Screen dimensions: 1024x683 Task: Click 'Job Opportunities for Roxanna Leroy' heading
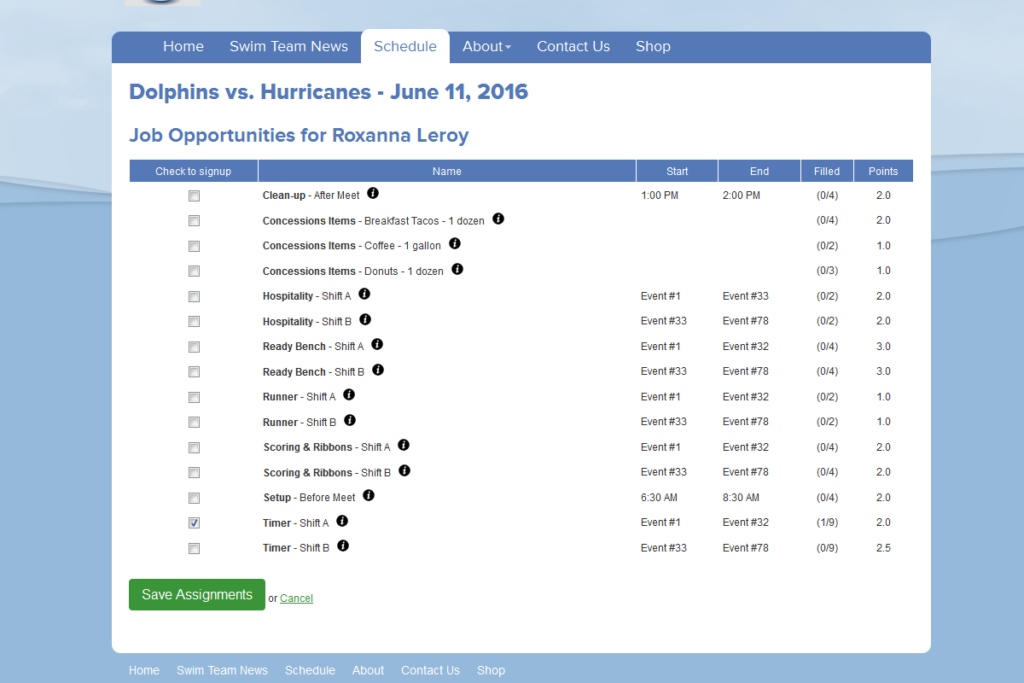[x=299, y=135]
